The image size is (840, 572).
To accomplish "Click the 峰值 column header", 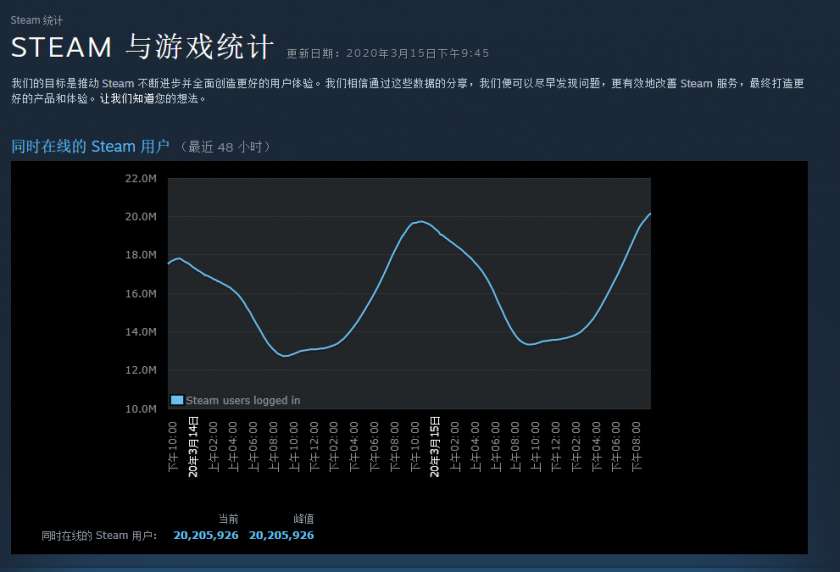I will [x=304, y=518].
